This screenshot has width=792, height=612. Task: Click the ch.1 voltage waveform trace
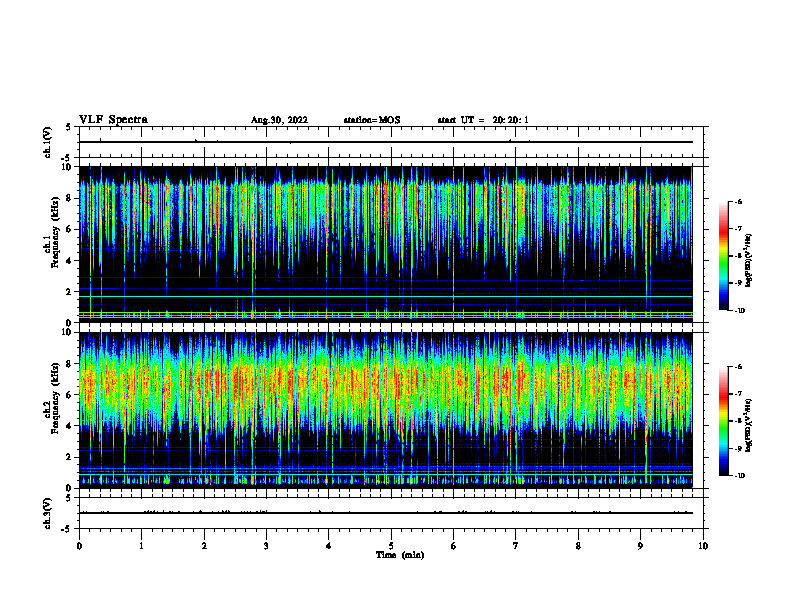tap(385, 142)
